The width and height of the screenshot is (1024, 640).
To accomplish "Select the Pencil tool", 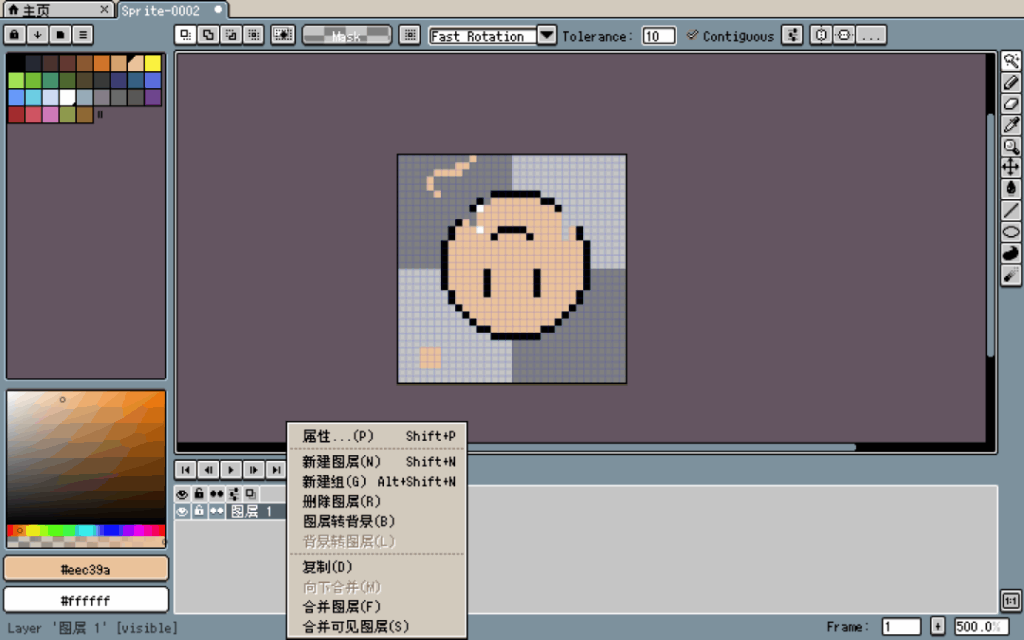I will (x=1011, y=83).
